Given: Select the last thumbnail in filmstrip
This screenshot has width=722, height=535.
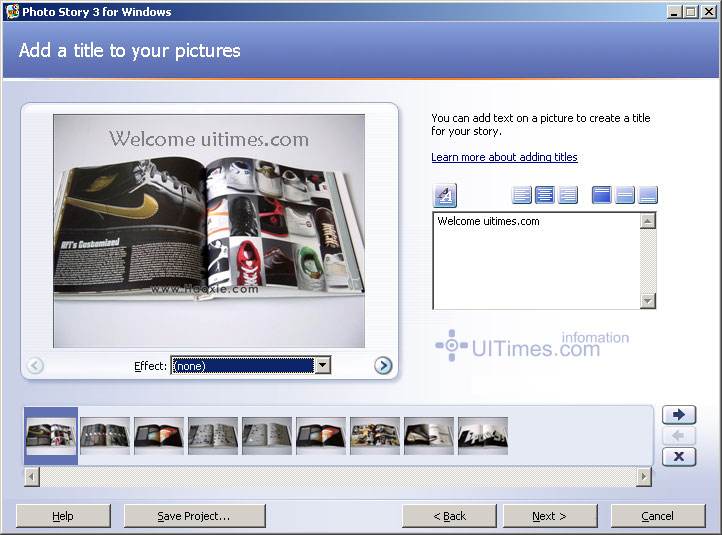Looking at the screenshot, I should 483,436.
